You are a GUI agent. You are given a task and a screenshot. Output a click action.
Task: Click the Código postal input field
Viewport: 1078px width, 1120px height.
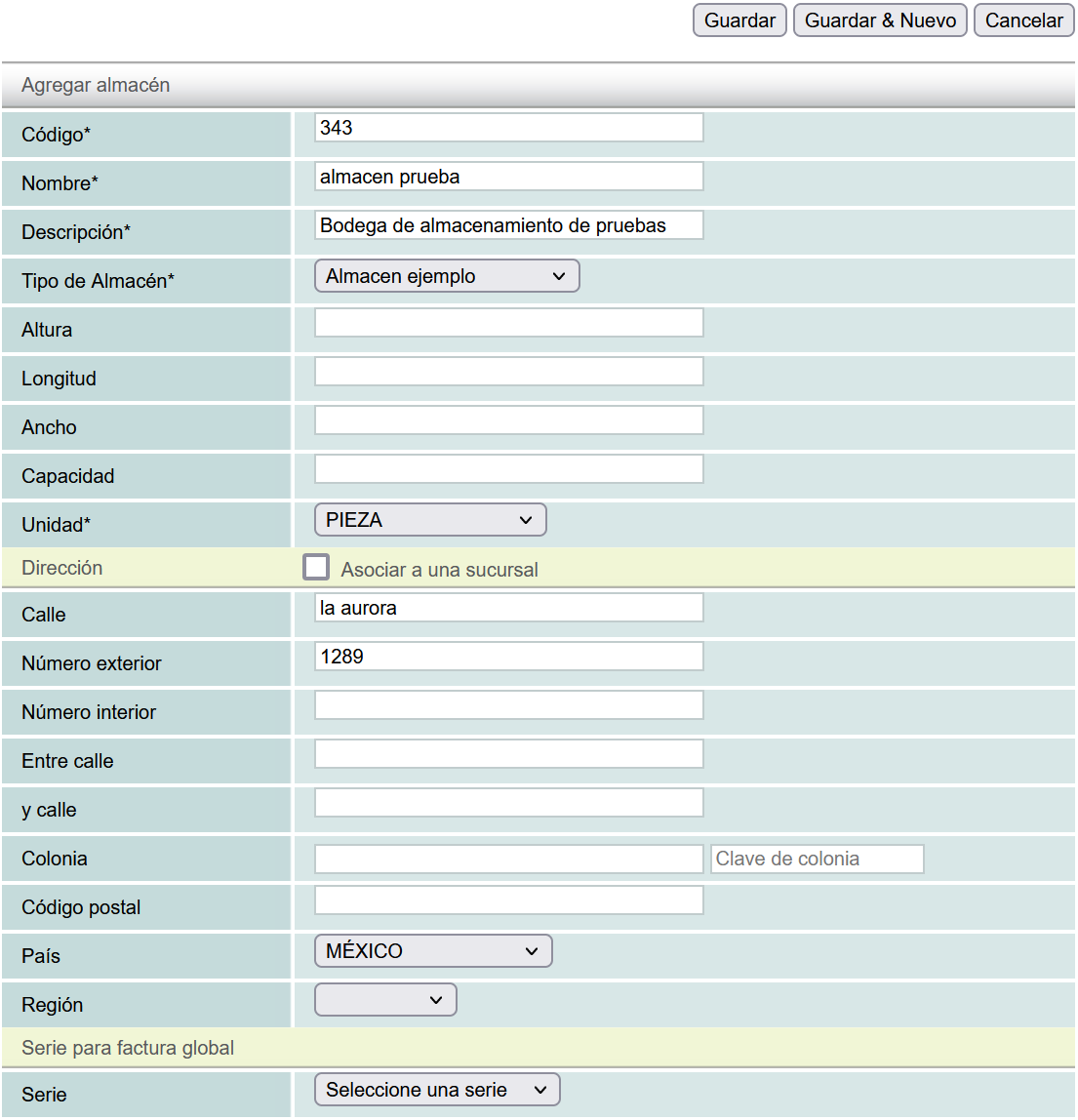(x=508, y=900)
